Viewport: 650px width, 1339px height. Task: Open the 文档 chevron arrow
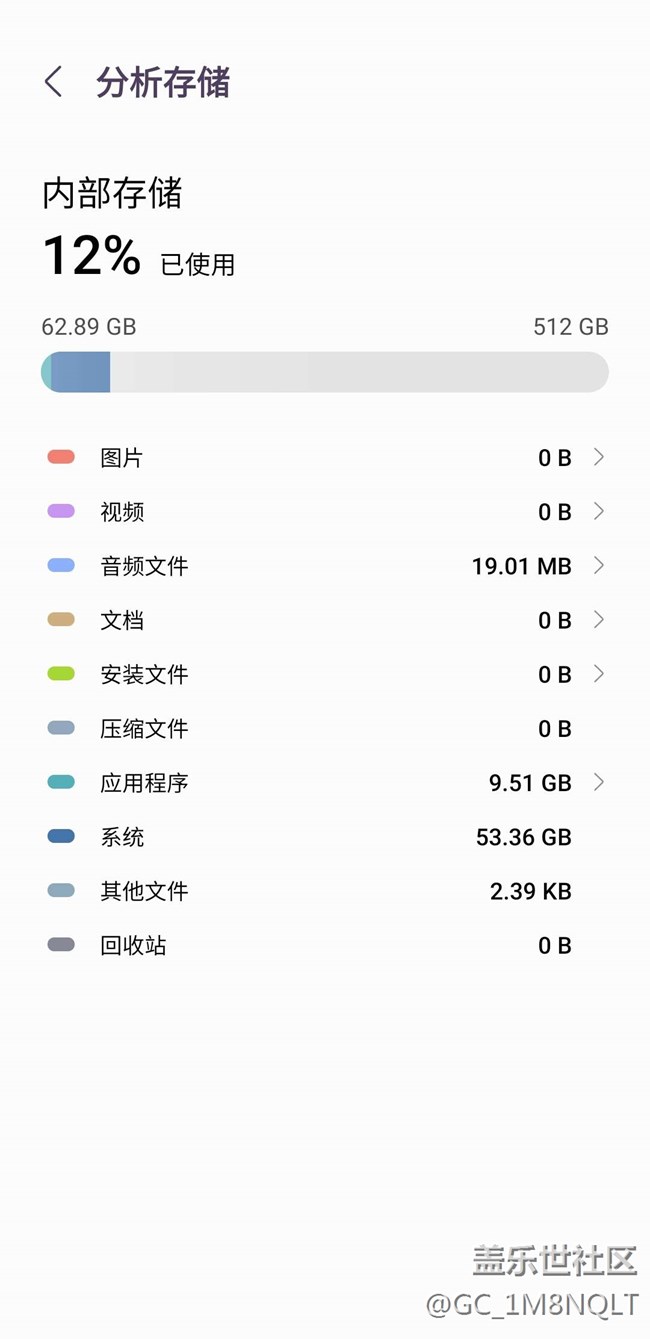tap(598, 619)
